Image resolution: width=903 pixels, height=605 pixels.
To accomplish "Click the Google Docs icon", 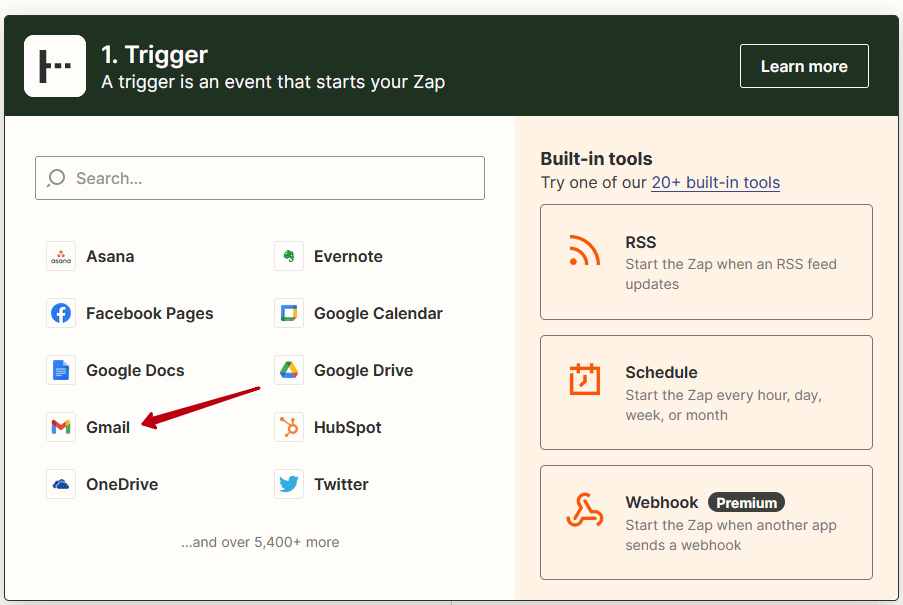I will point(60,370).
